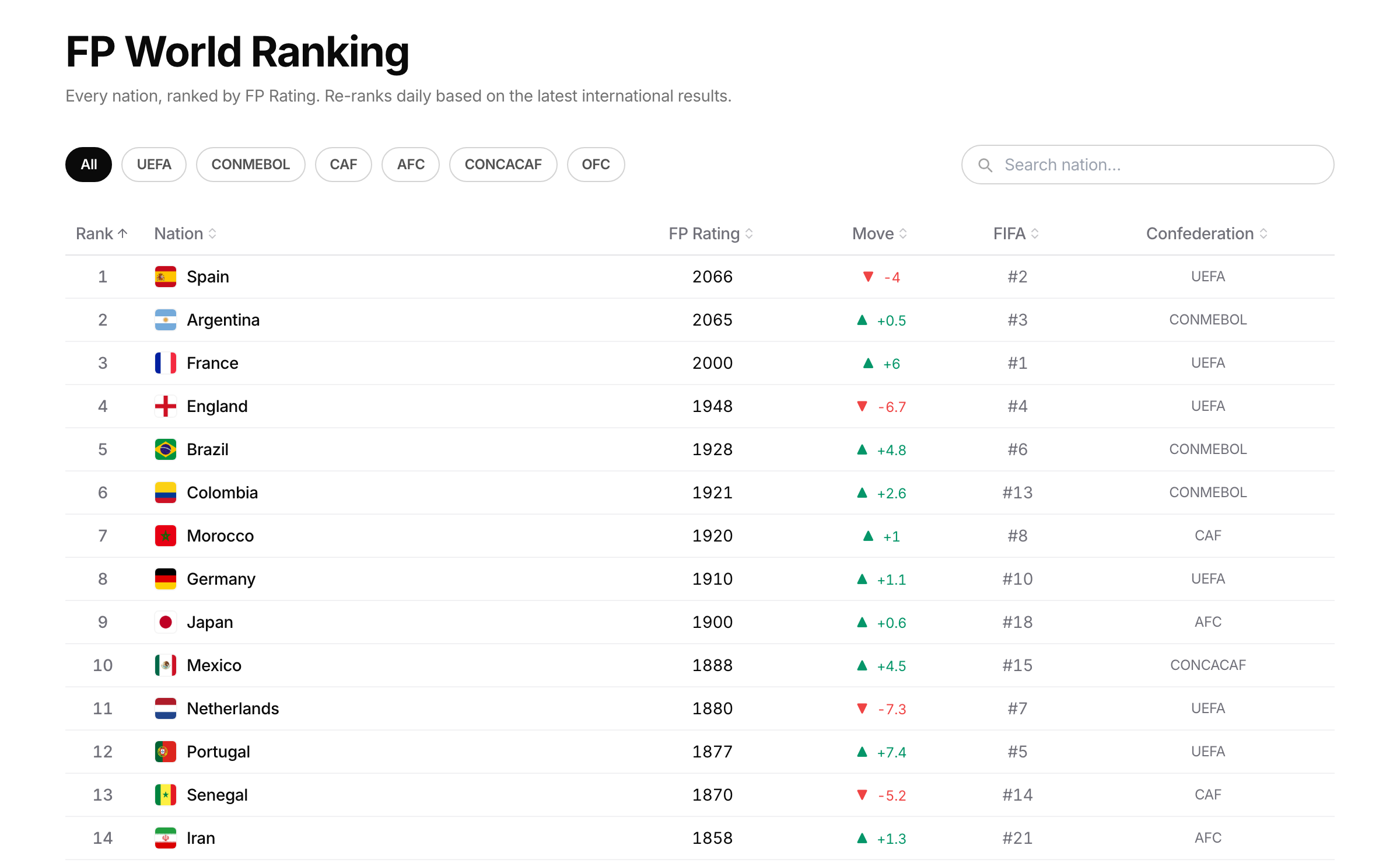
Task: Click the Mexico flag icon
Action: (166, 665)
